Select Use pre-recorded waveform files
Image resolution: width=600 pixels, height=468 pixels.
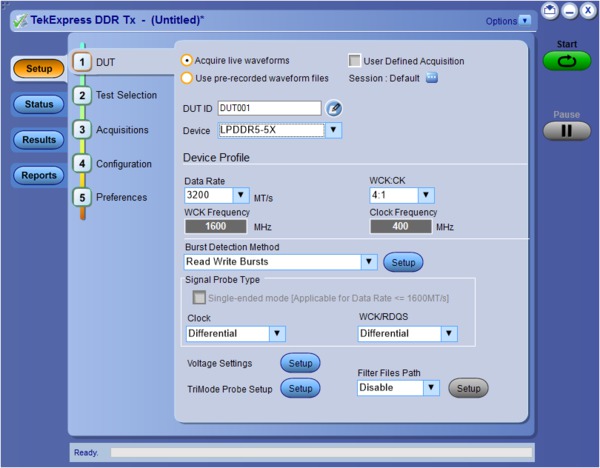pyautogui.click(x=187, y=78)
